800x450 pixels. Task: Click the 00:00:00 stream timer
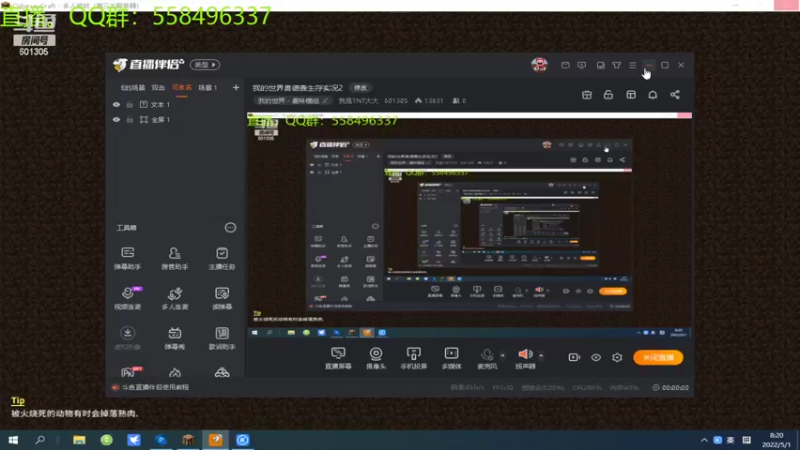(670, 388)
